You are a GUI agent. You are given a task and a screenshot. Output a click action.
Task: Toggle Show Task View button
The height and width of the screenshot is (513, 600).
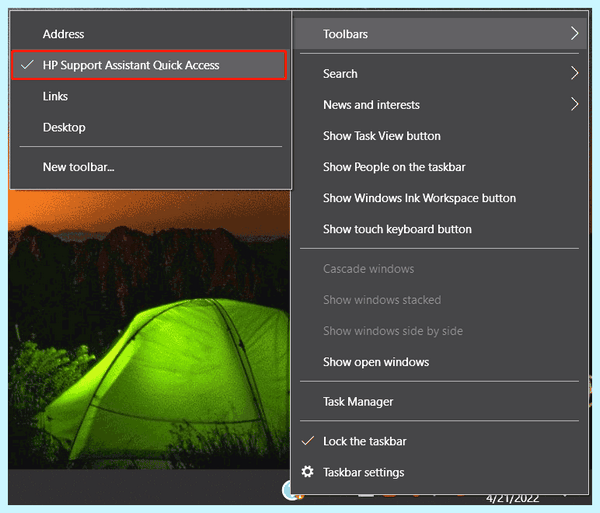pyautogui.click(x=440, y=136)
